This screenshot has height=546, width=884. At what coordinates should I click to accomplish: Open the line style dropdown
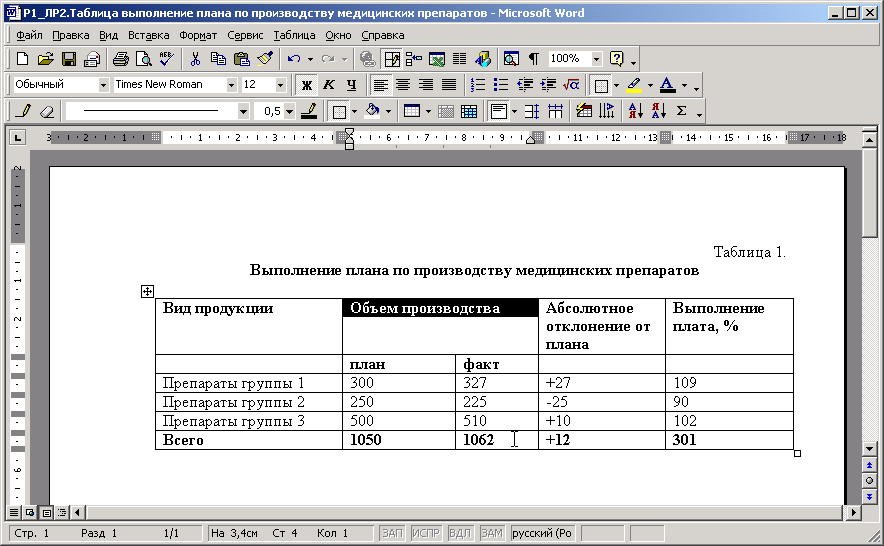pyautogui.click(x=243, y=111)
